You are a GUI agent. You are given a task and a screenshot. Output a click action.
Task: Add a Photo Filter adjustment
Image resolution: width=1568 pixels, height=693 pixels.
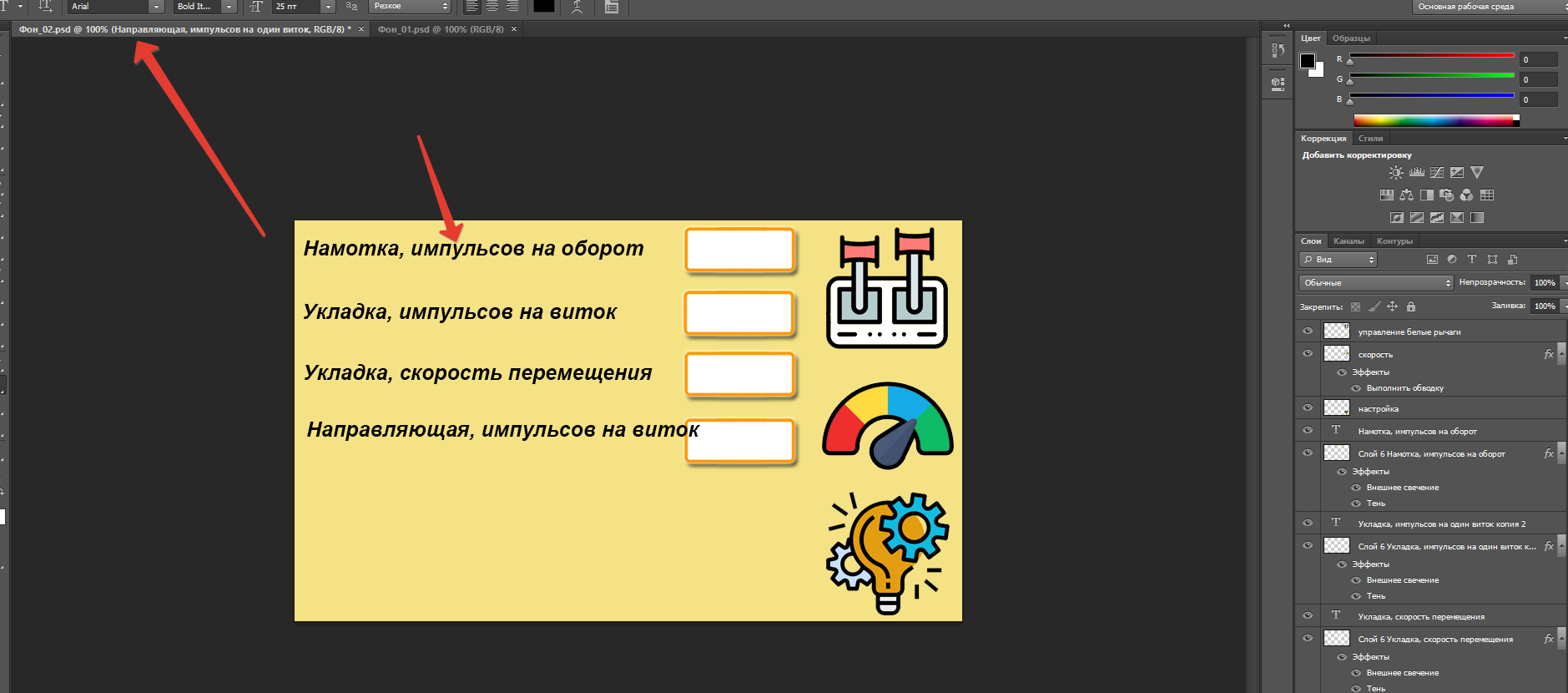1447,195
